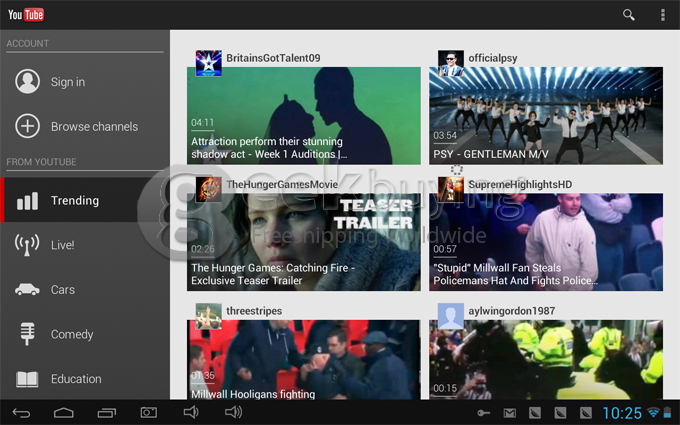Switch to the Trending feed

[x=85, y=200]
